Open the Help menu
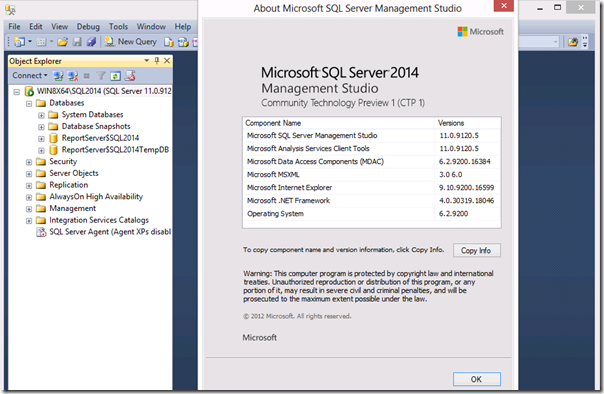The height and width of the screenshot is (394, 604). 183,27
